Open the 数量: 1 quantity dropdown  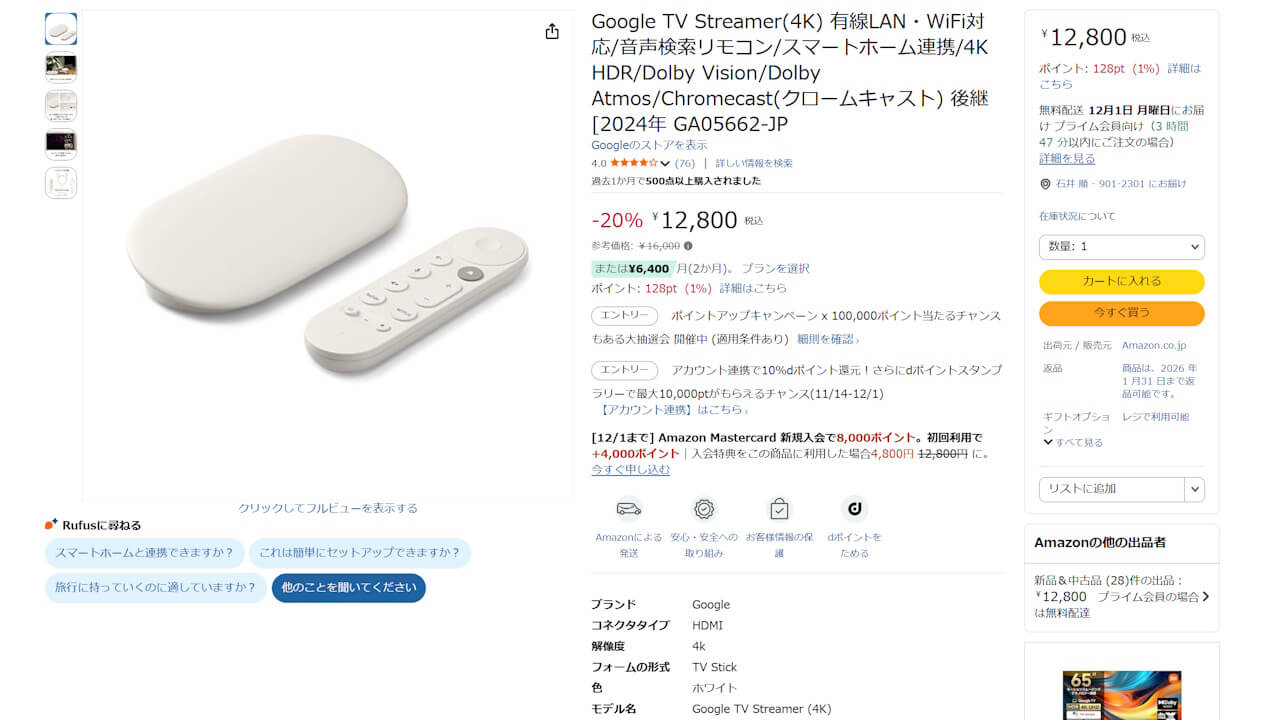pos(1121,247)
